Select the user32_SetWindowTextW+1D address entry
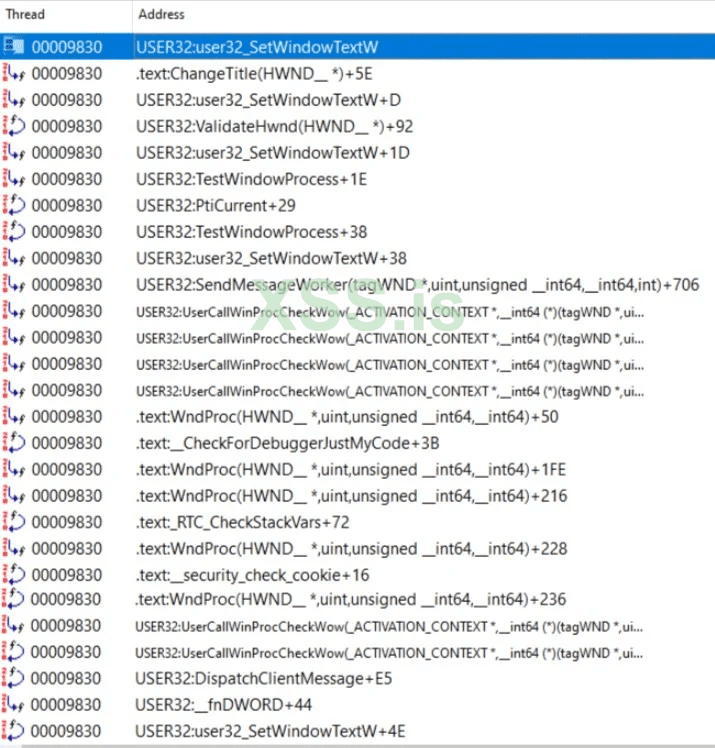Viewport: 715px width, 748px height. coord(273,153)
